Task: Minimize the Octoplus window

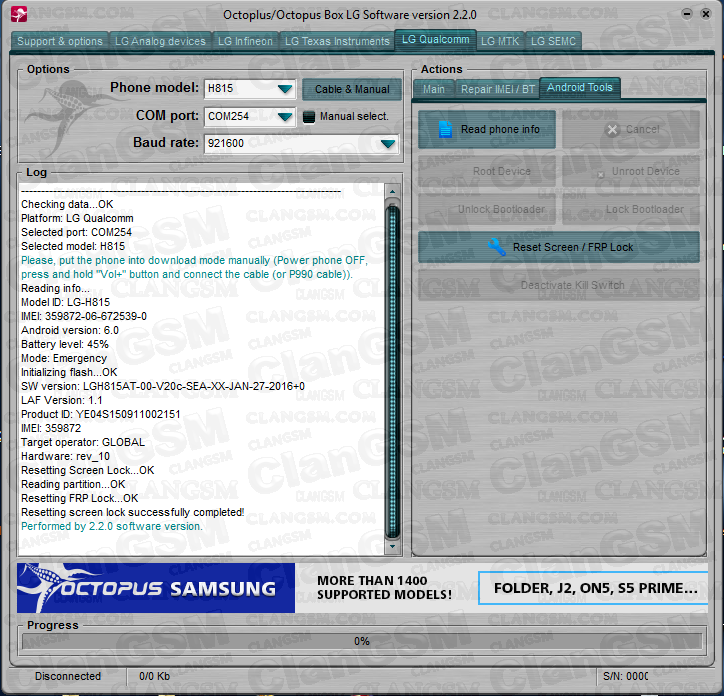Action: pos(687,14)
